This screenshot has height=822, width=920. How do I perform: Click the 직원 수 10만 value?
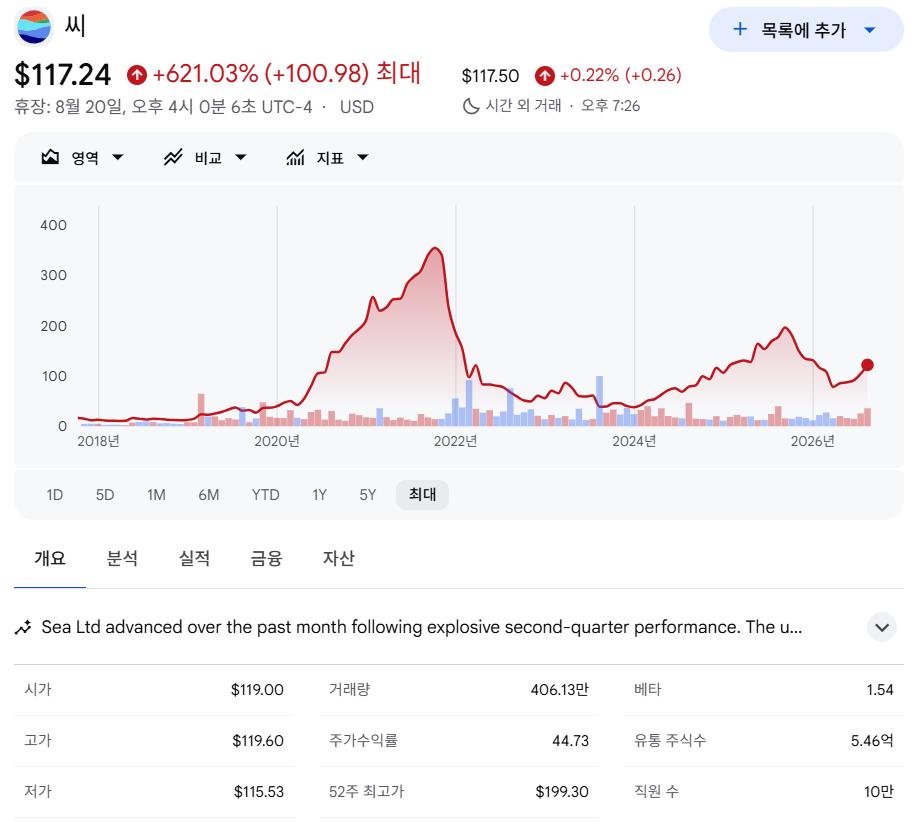coord(878,791)
